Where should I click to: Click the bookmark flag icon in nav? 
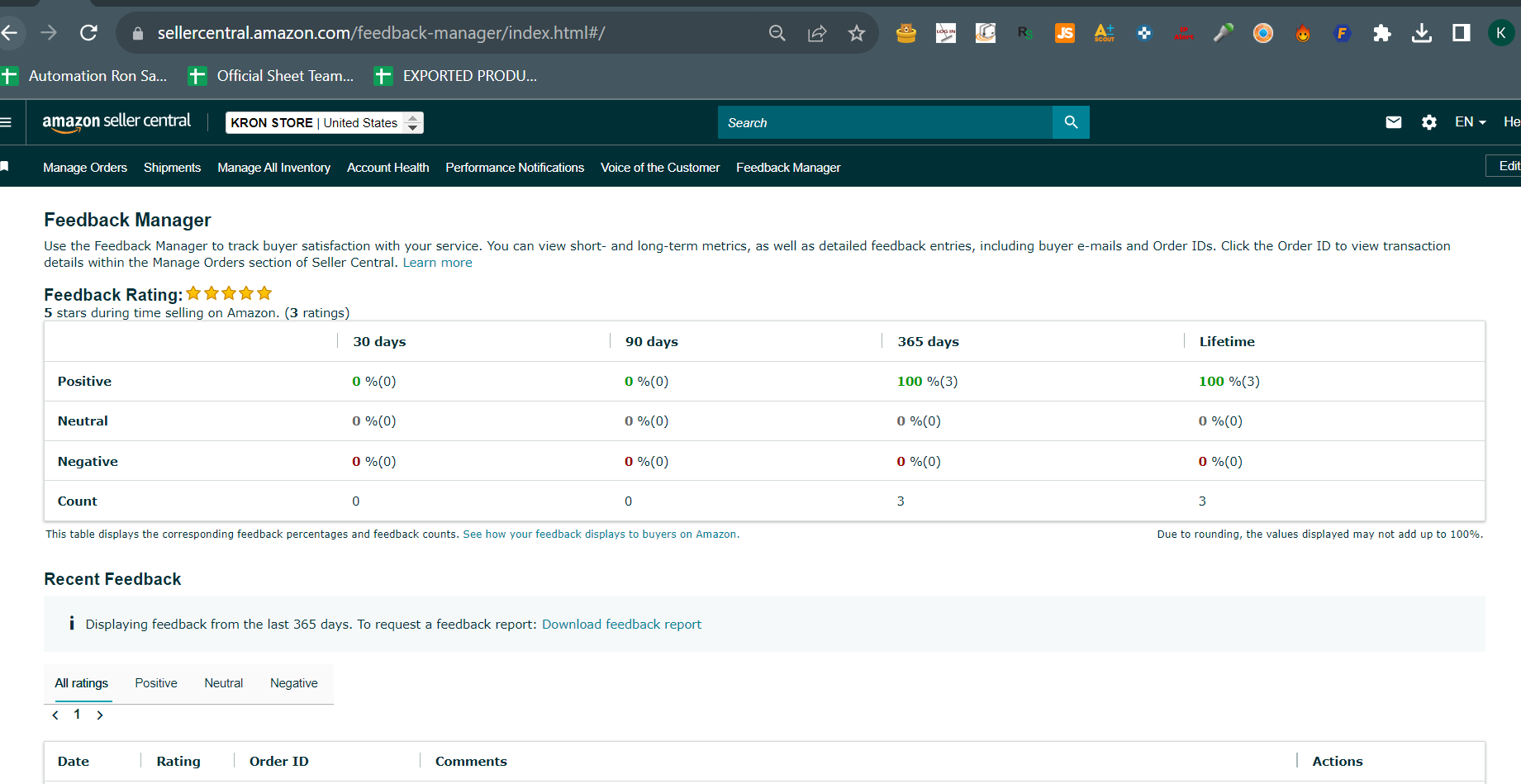(4, 167)
